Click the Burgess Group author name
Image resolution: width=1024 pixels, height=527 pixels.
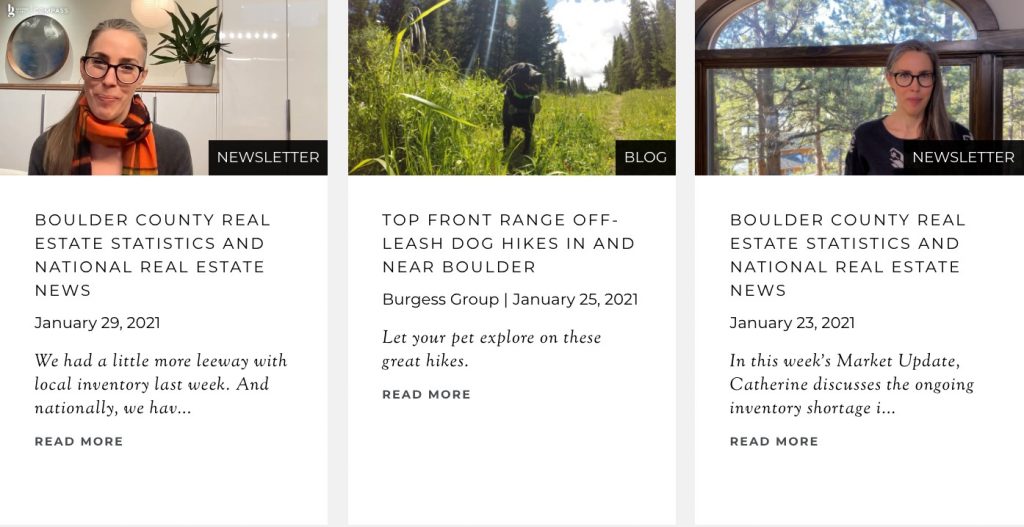[x=441, y=300]
